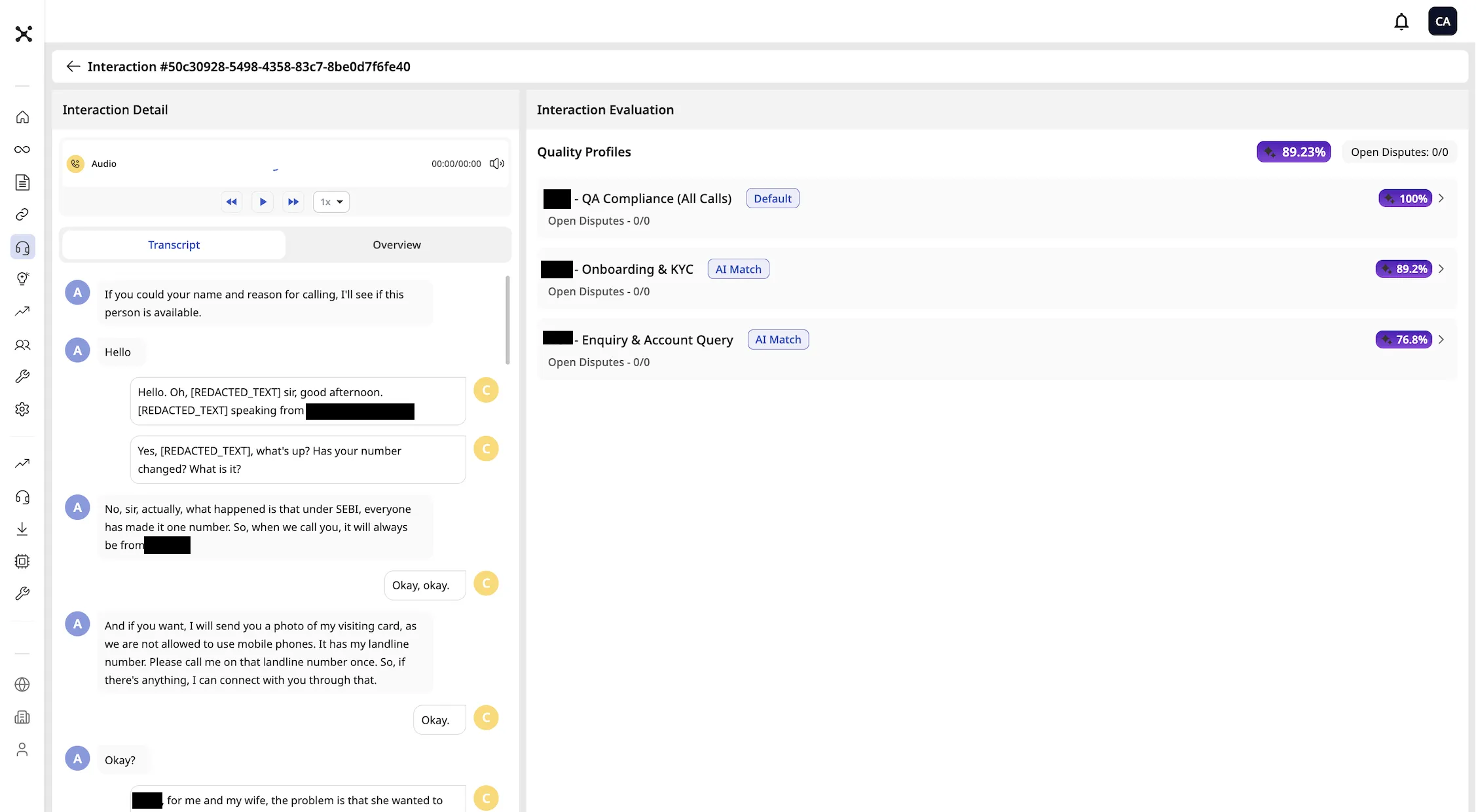
Task: Expand QA Compliance (All Calls) profile chevron
Action: (x=1441, y=198)
